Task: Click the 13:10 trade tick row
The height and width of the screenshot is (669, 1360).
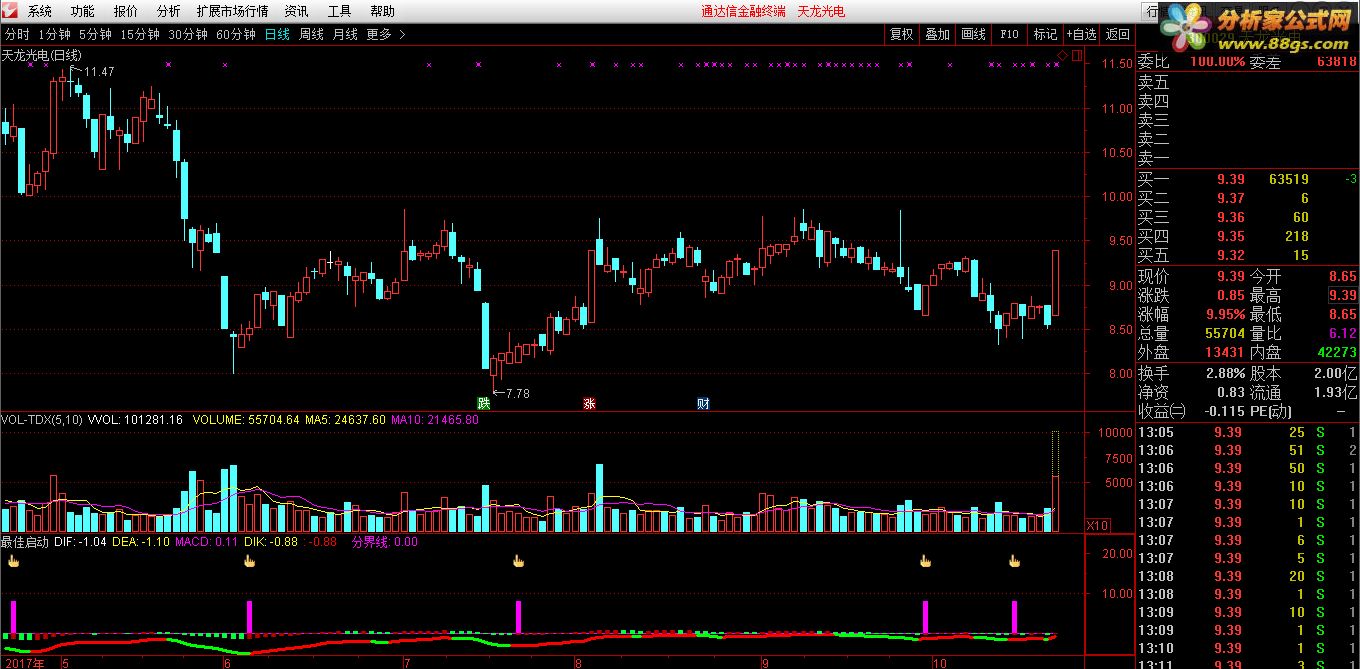Action: pos(1248,648)
